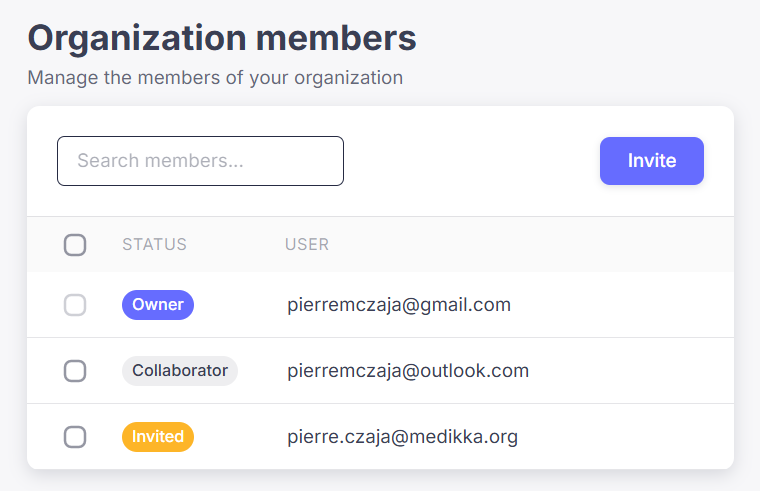Click the Organization members page heading
Viewport: 760px width, 491px height.
(x=222, y=38)
